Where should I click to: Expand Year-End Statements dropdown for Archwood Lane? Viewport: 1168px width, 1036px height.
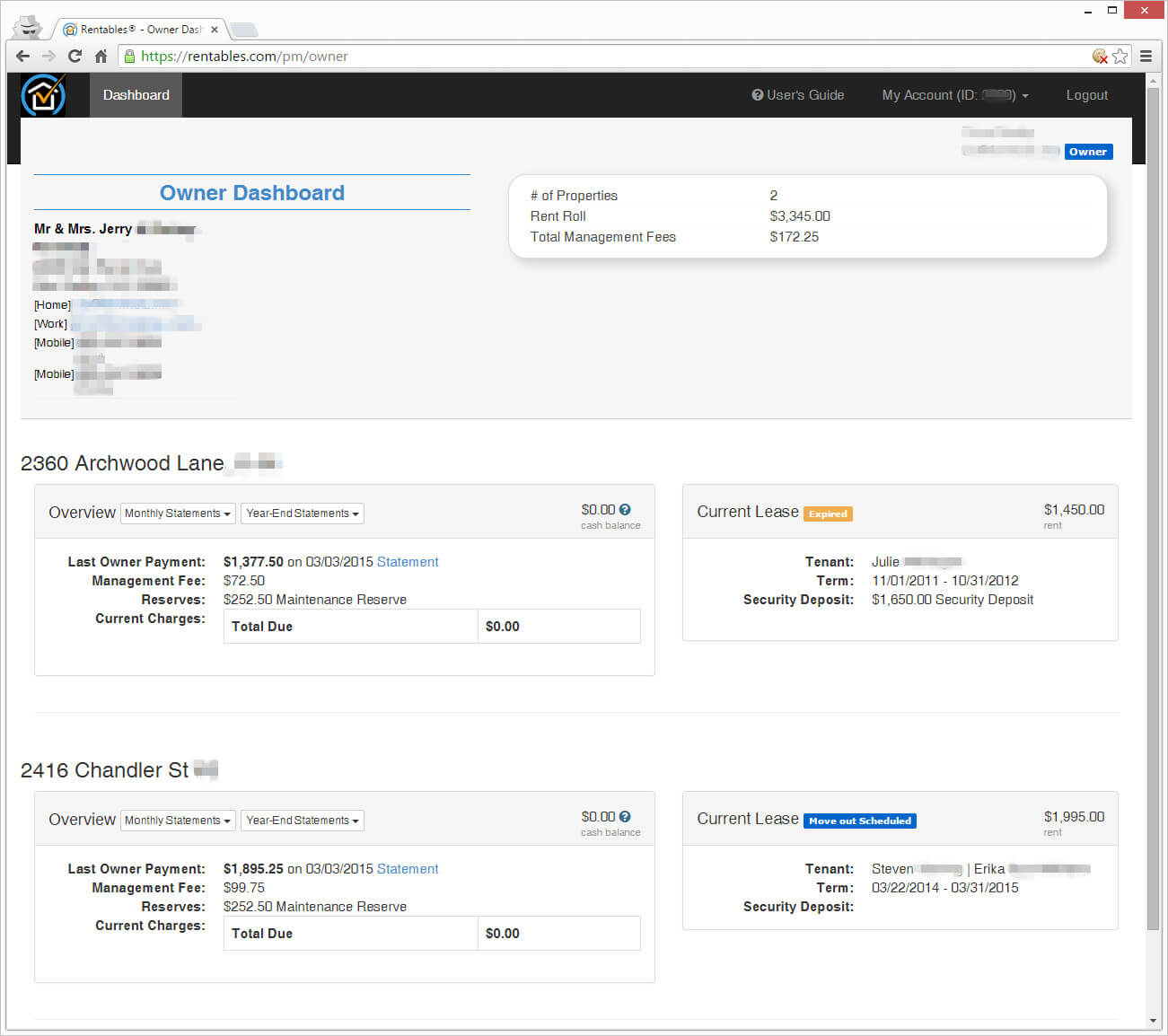(x=303, y=514)
